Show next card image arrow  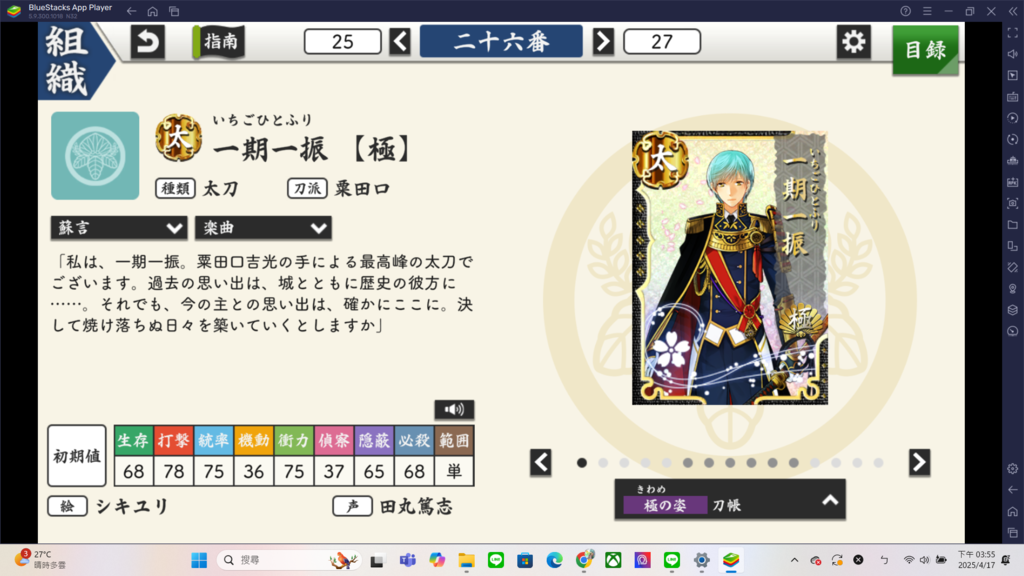tap(919, 462)
